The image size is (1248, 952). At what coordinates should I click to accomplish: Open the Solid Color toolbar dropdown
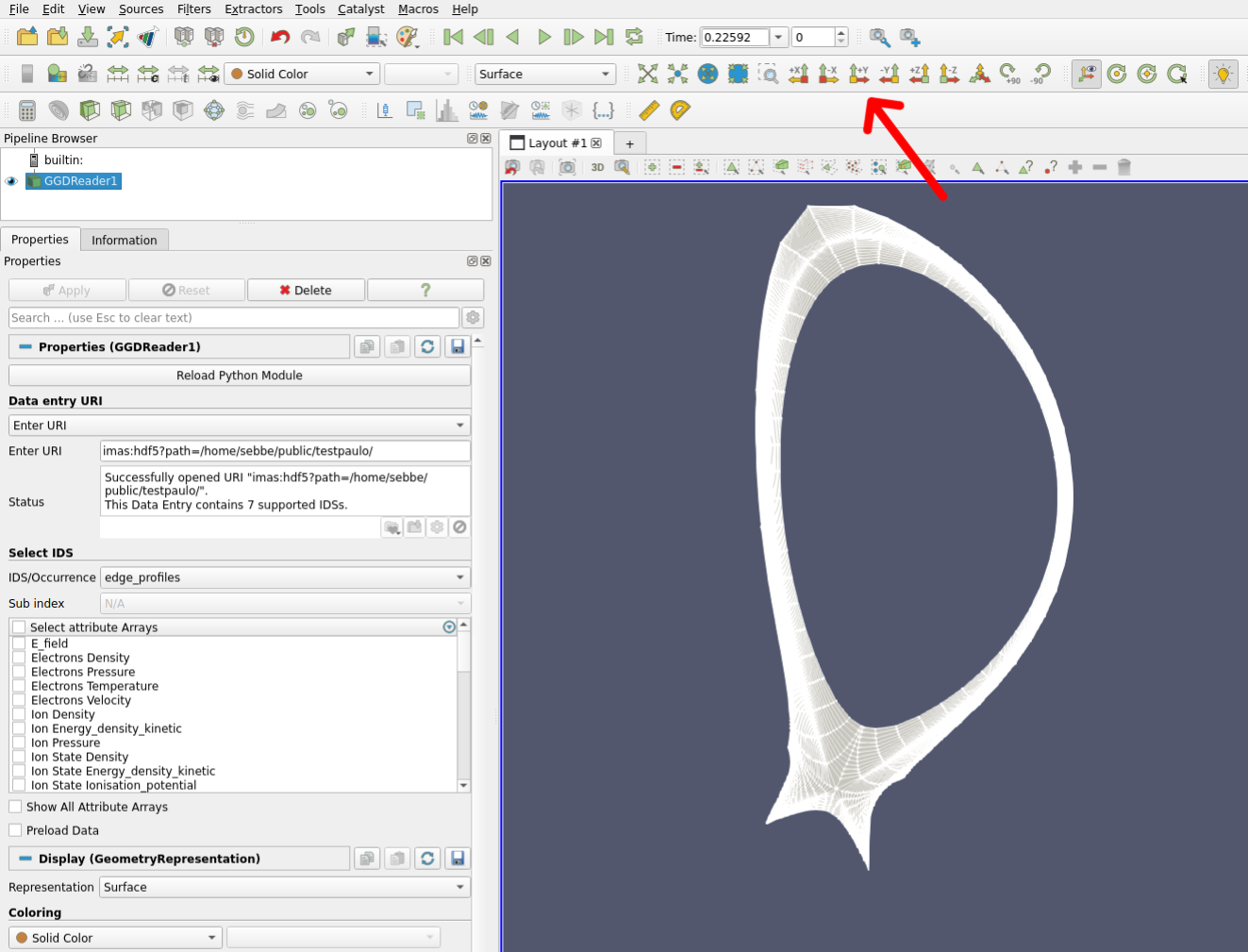302,74
